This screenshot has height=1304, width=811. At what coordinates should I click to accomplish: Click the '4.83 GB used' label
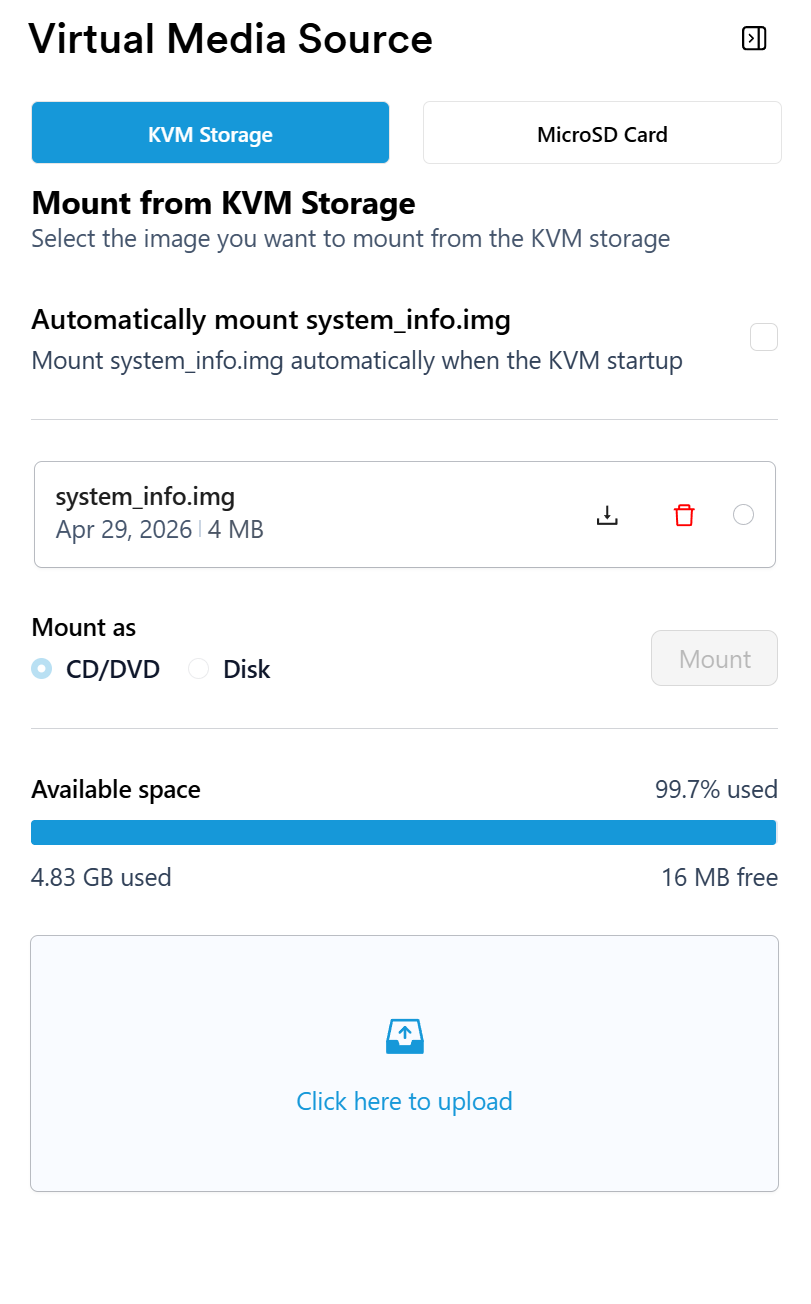click(x=101, y=877)
